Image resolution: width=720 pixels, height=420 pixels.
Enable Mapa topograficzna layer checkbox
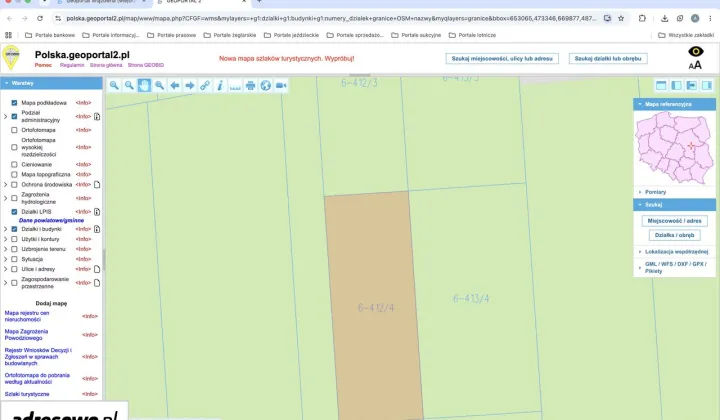pos(14,174)
